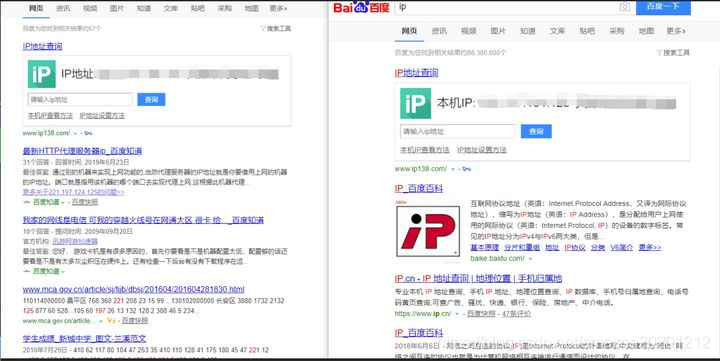Open camera image search in Baidu search box
720x361 pixels.
pyautogui.click(x=624, y=7)
